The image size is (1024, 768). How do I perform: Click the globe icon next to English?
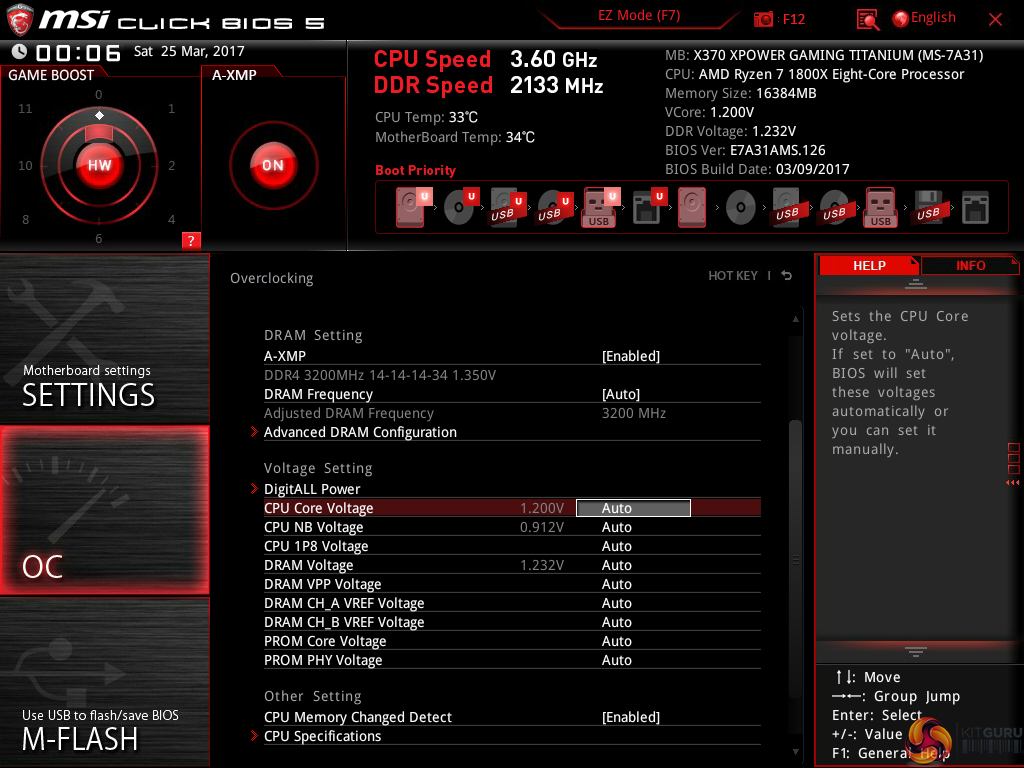point(901,19)
